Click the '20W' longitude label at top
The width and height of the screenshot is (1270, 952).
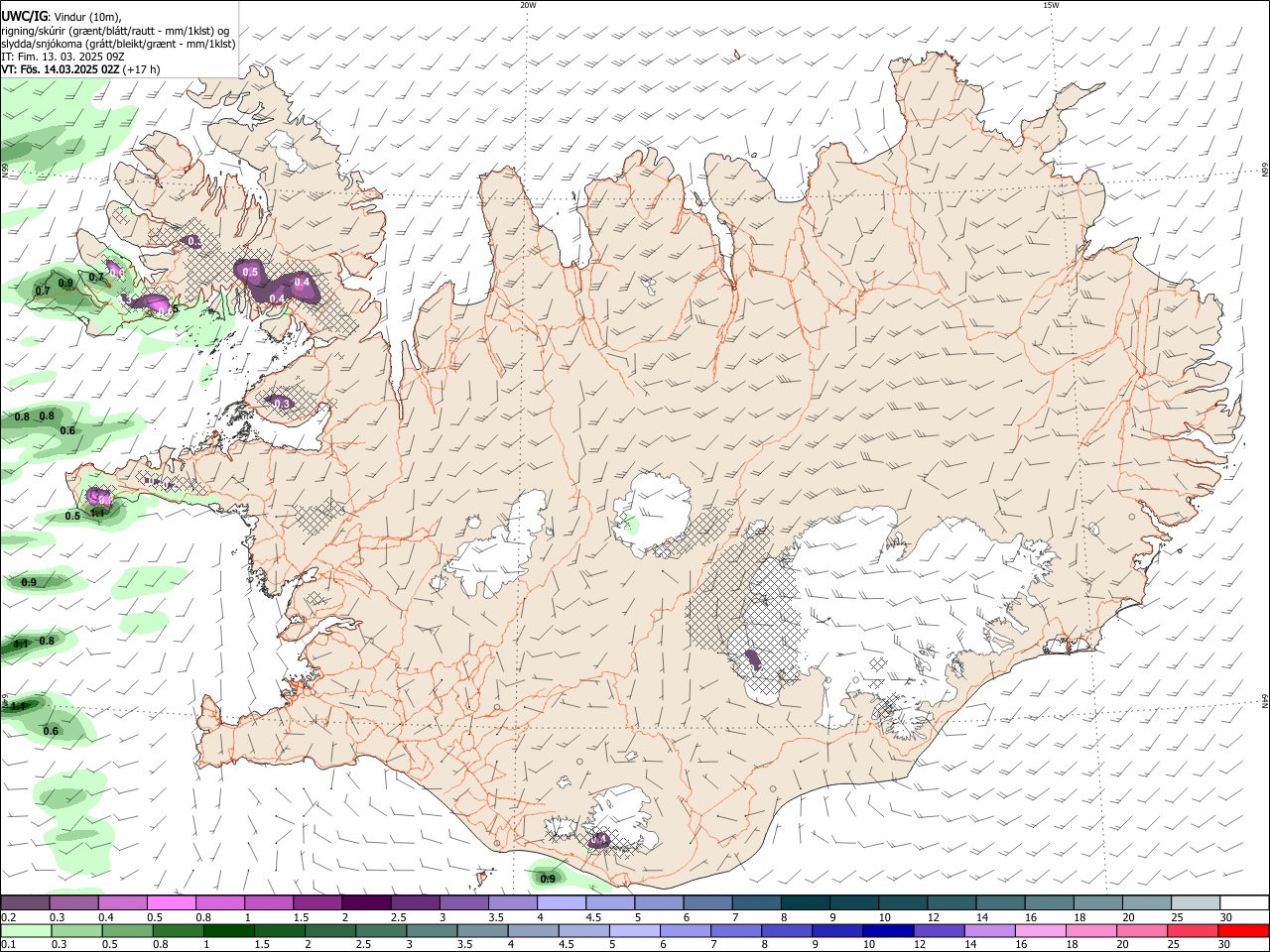528,5
